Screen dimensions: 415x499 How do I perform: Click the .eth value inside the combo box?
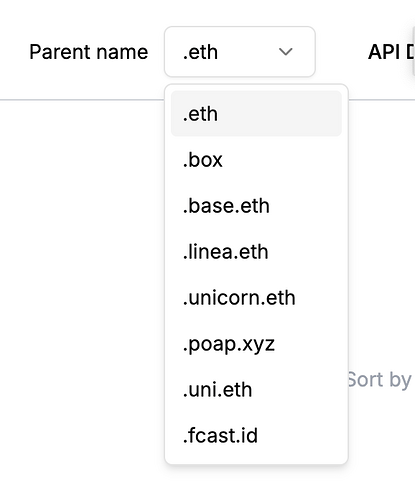pyautogui.click(x=200, y=52)
